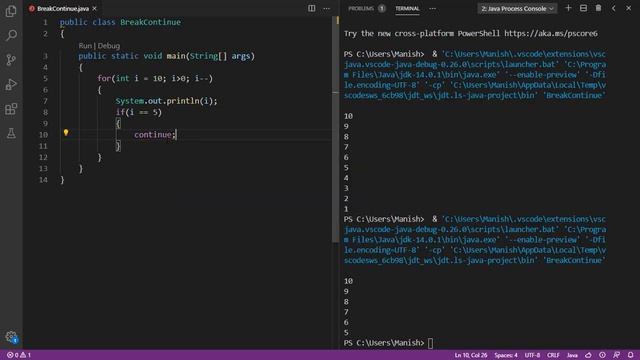
Task: Open the Testing flask view
Action: pos(11,133)
